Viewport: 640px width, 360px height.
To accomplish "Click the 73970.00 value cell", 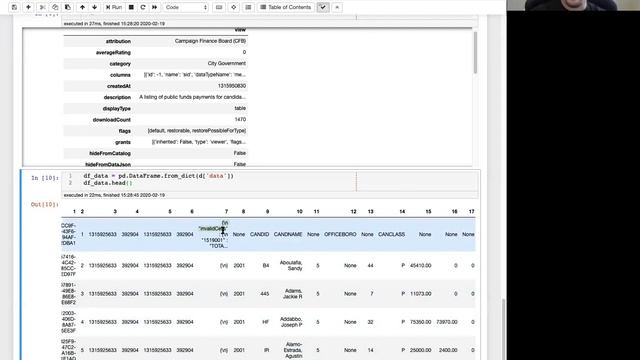I will click(x=447, y=322).
